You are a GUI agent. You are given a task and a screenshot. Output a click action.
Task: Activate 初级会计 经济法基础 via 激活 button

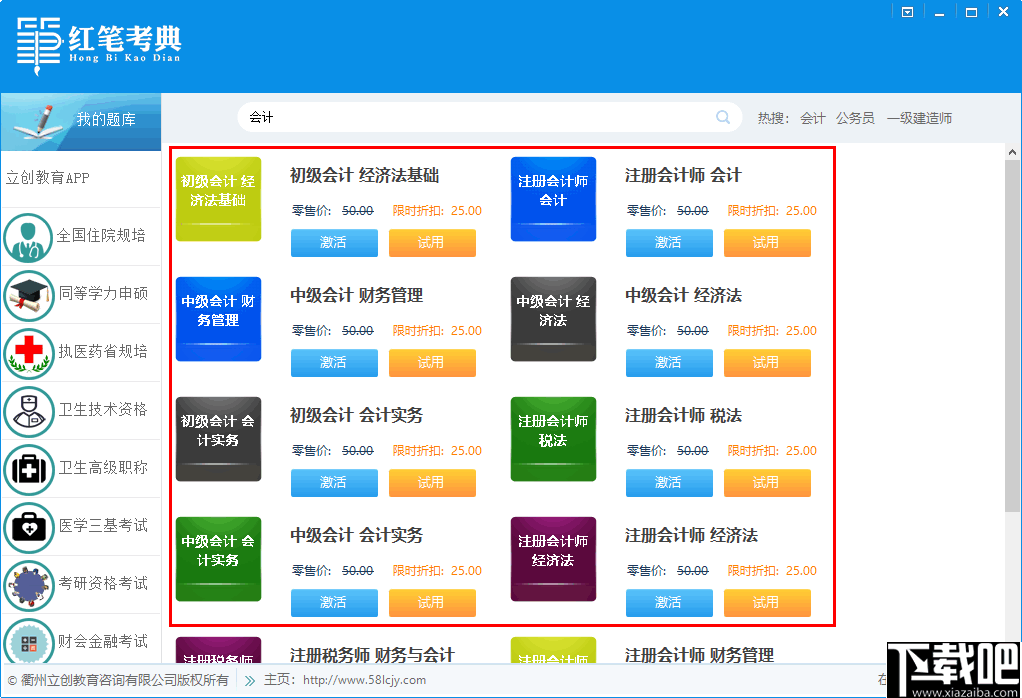click(334, 243)
